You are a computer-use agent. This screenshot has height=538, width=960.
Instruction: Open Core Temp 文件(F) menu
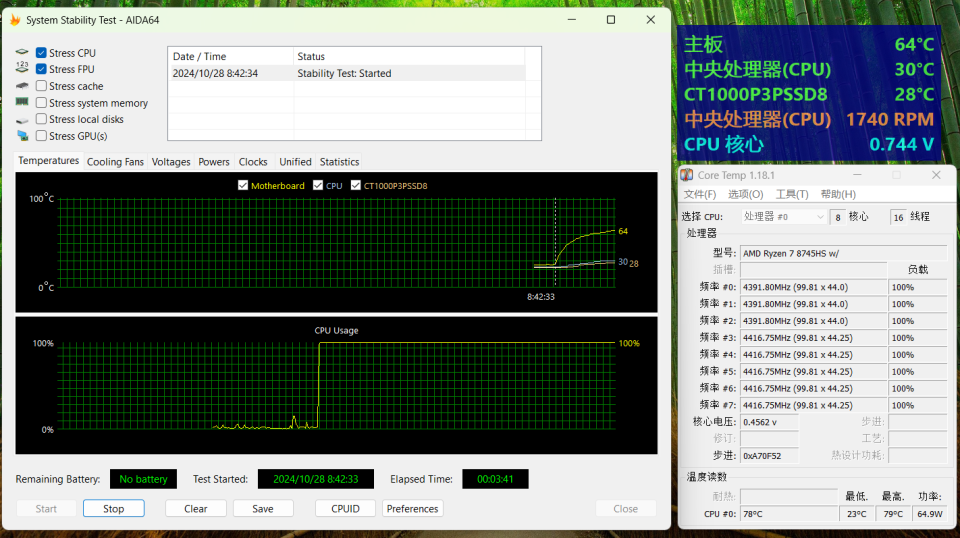coord(700,194)
